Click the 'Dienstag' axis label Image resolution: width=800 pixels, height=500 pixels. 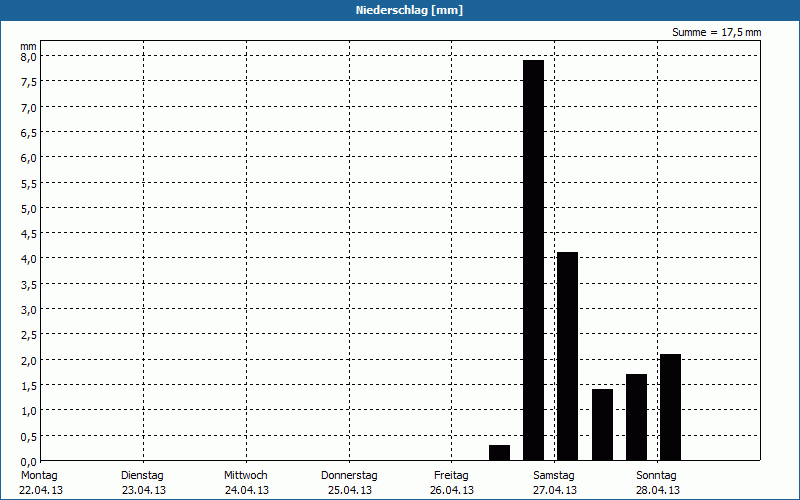coord(142,475)
